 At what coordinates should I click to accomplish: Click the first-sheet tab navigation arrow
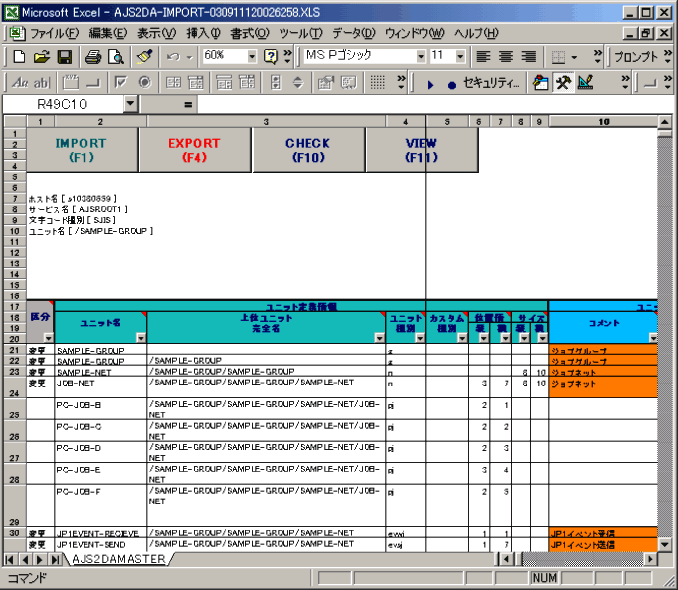pyautogui.click(x=10, y=559)
